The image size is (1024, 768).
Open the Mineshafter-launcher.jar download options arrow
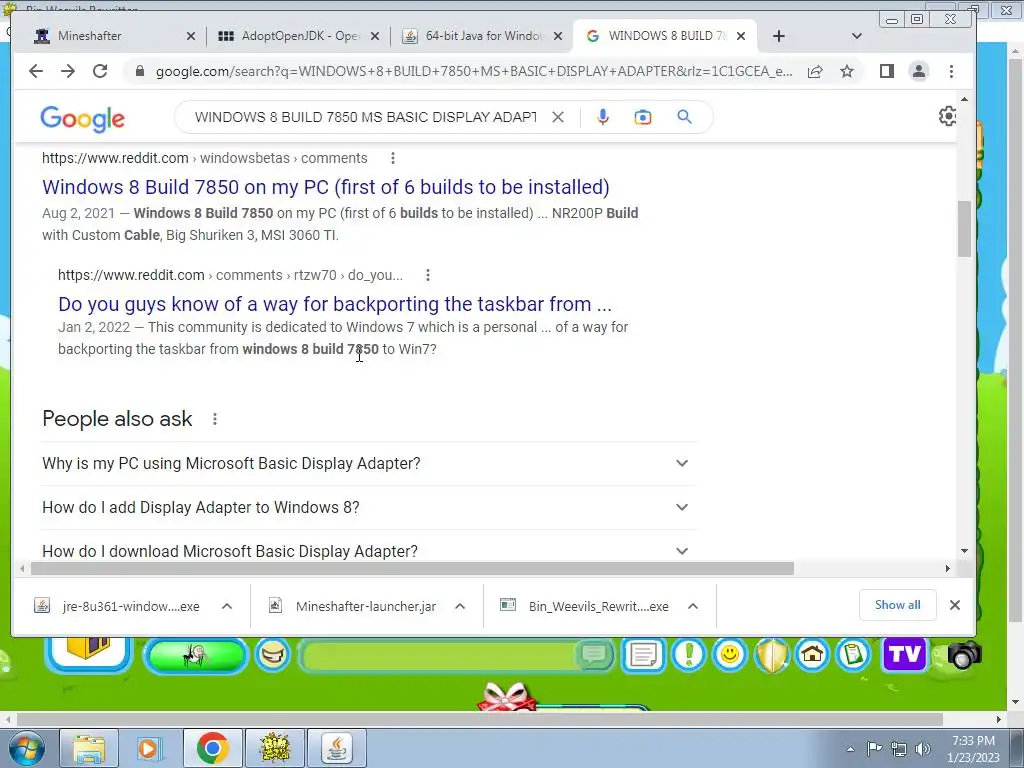point(460,606)
